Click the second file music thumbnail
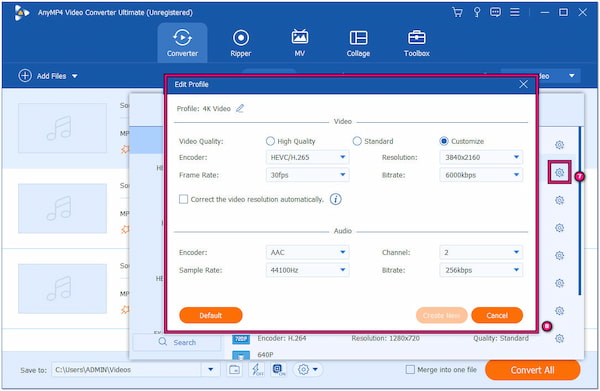The width and height of the screenshot is (600, 391). (62, 209)
